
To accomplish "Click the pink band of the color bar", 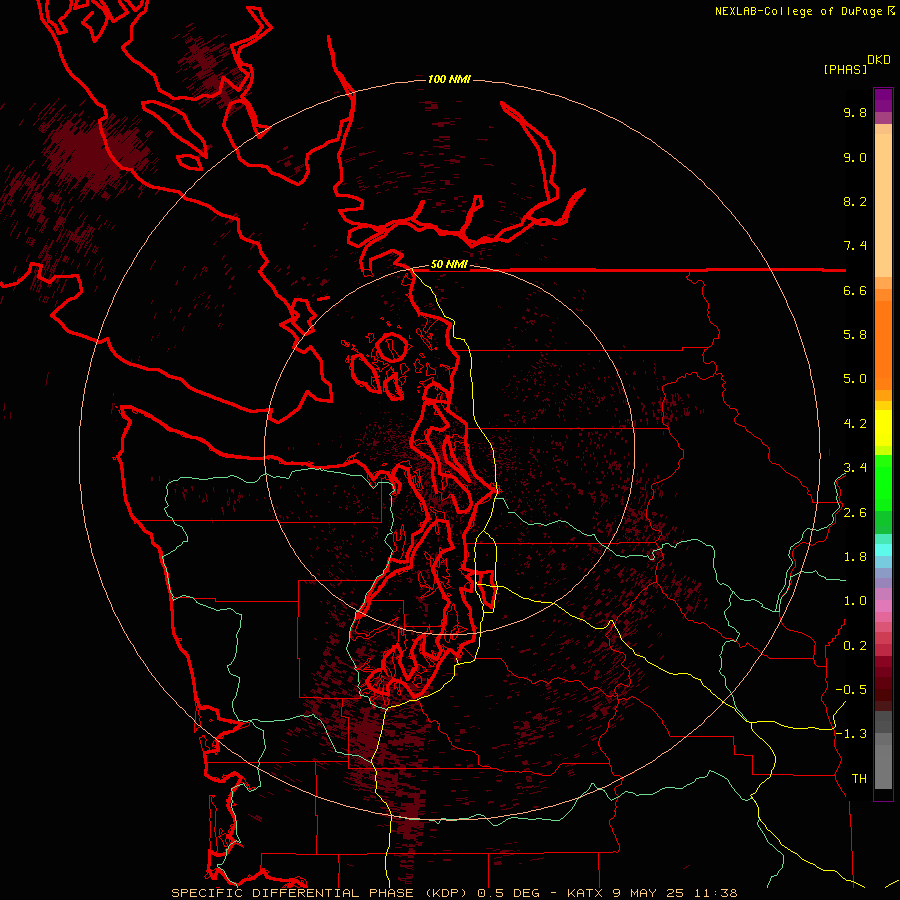I will tap(883, 606).
